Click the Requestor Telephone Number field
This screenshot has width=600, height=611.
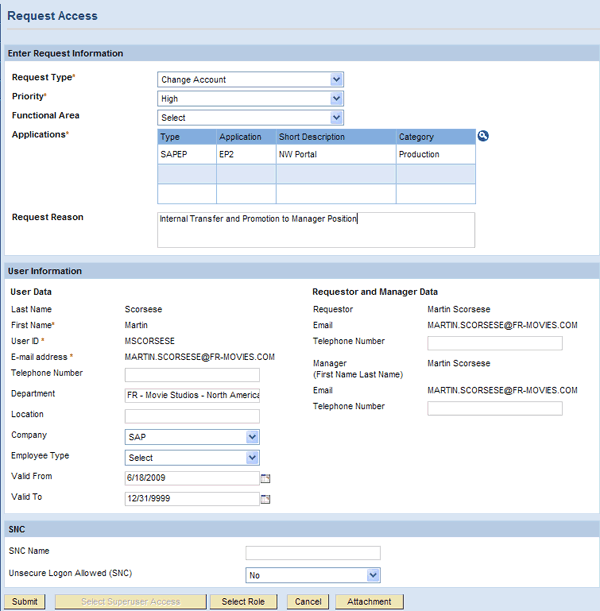[x=495, y=343]
